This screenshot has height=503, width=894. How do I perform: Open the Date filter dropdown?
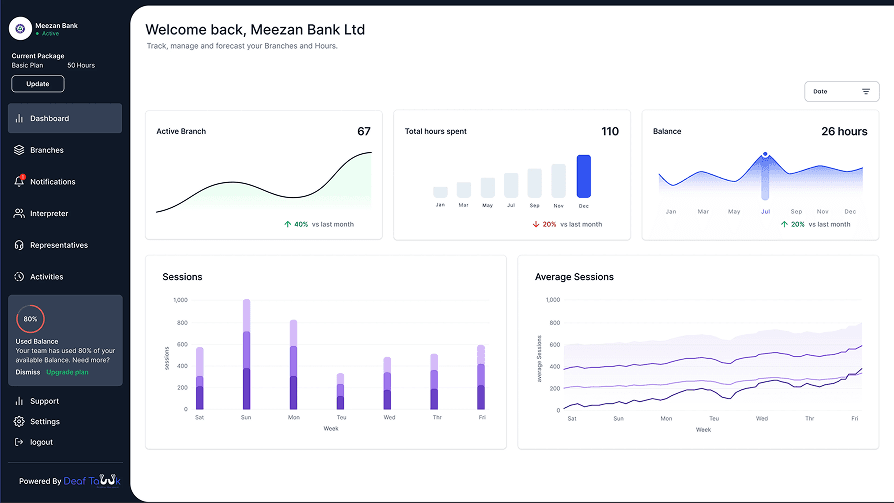(x=841, y=91)
